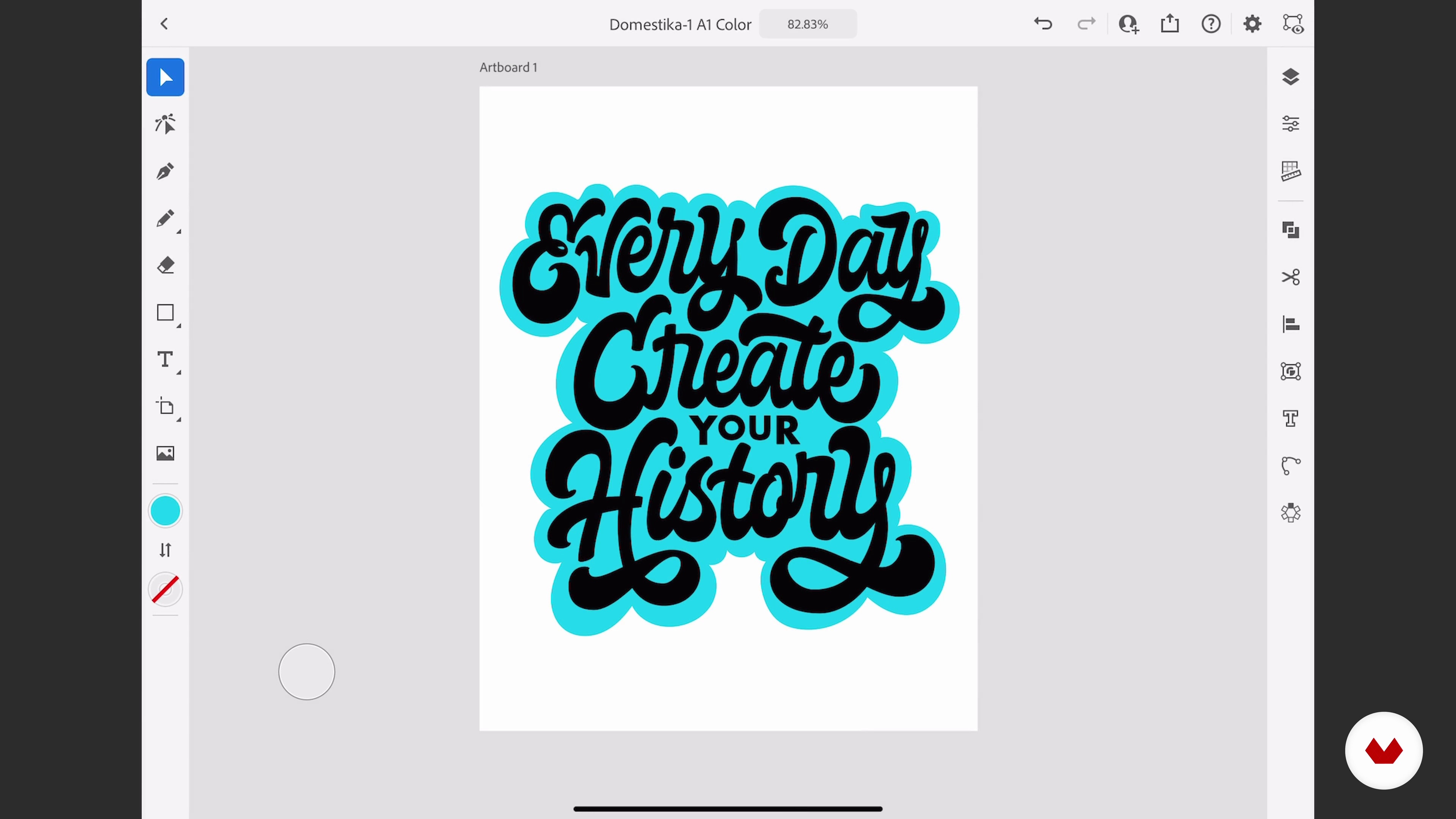Open the Align and distribute panel
Screen dimensions: 1456x819
click(x=1290, y=325)
